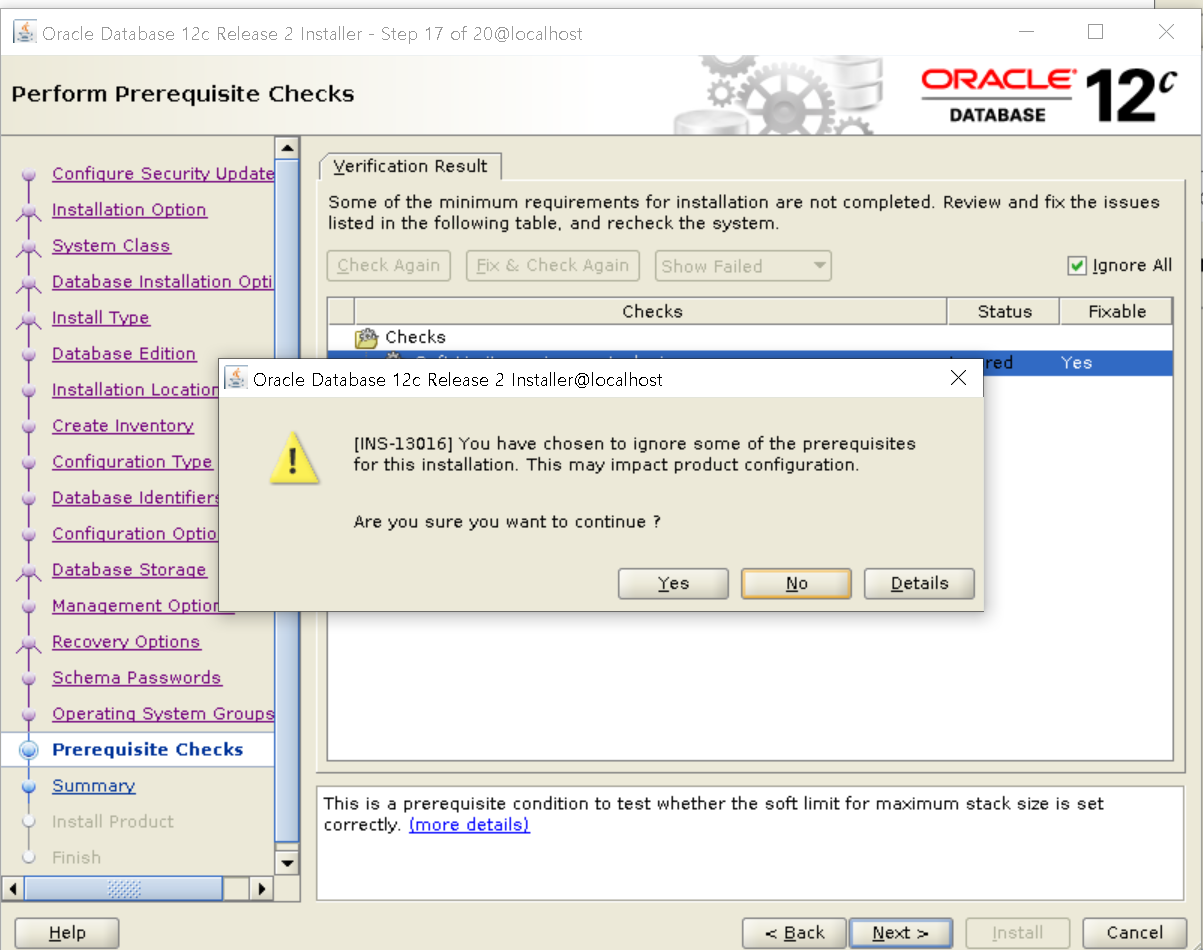Click the Install Type step marker icon
This screenshot has height=950, width=1203.
[x=29, y=319]
